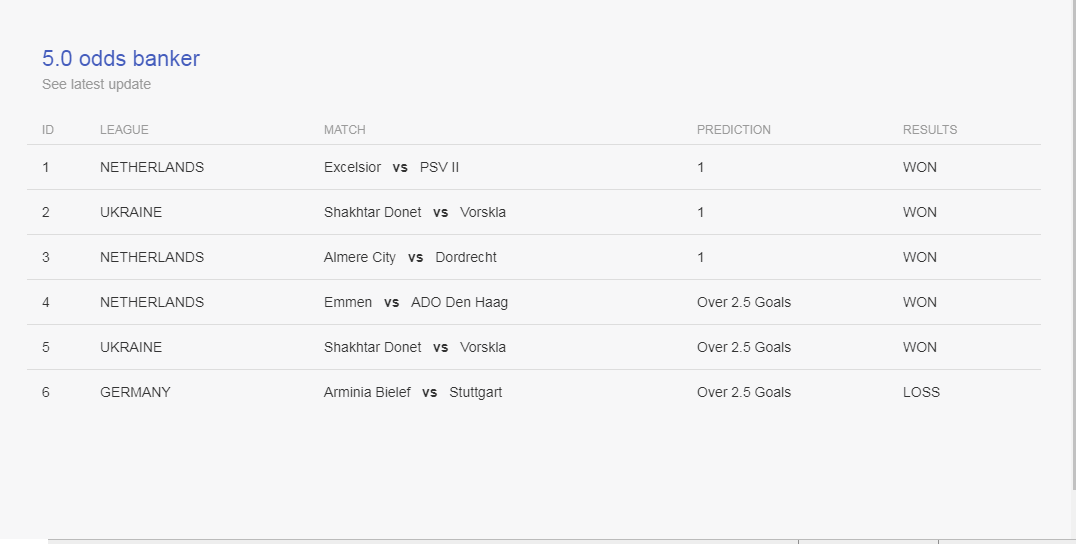Image resolution: width=1076 pixels, height=544 pixels.
Task: Click the "See latest update" text
Action: (x=96, y=84)
